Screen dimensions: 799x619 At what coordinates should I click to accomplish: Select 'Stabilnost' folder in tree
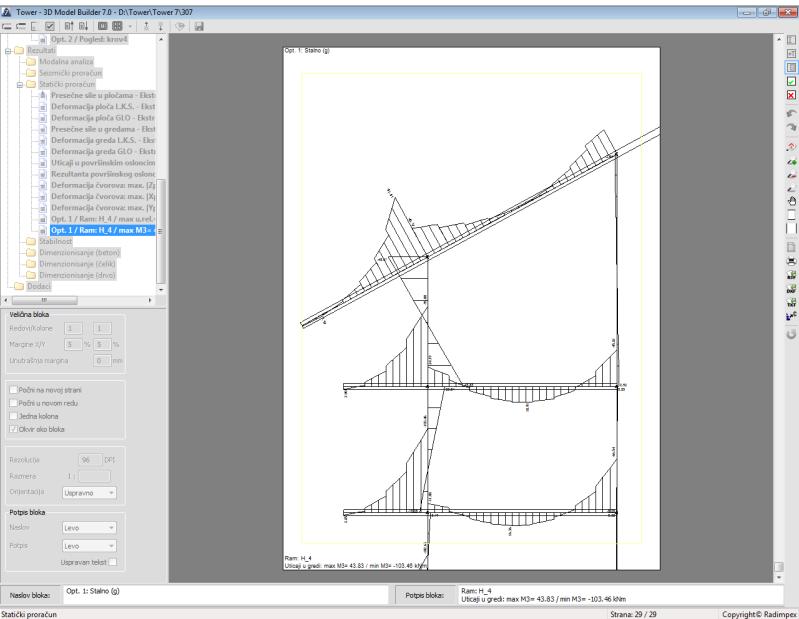tap(56, 241)
